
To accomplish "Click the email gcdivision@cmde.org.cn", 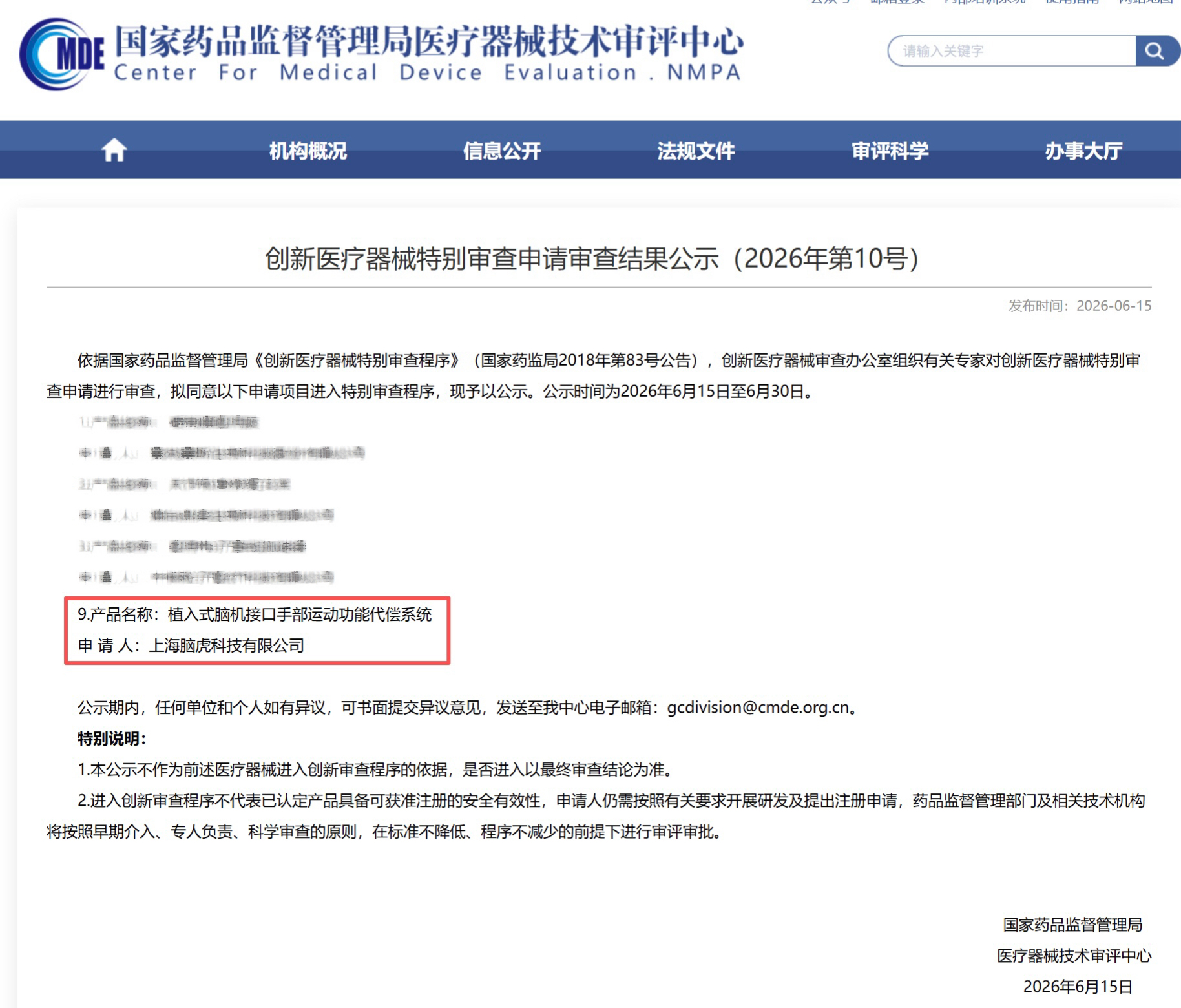I will 758,708.
